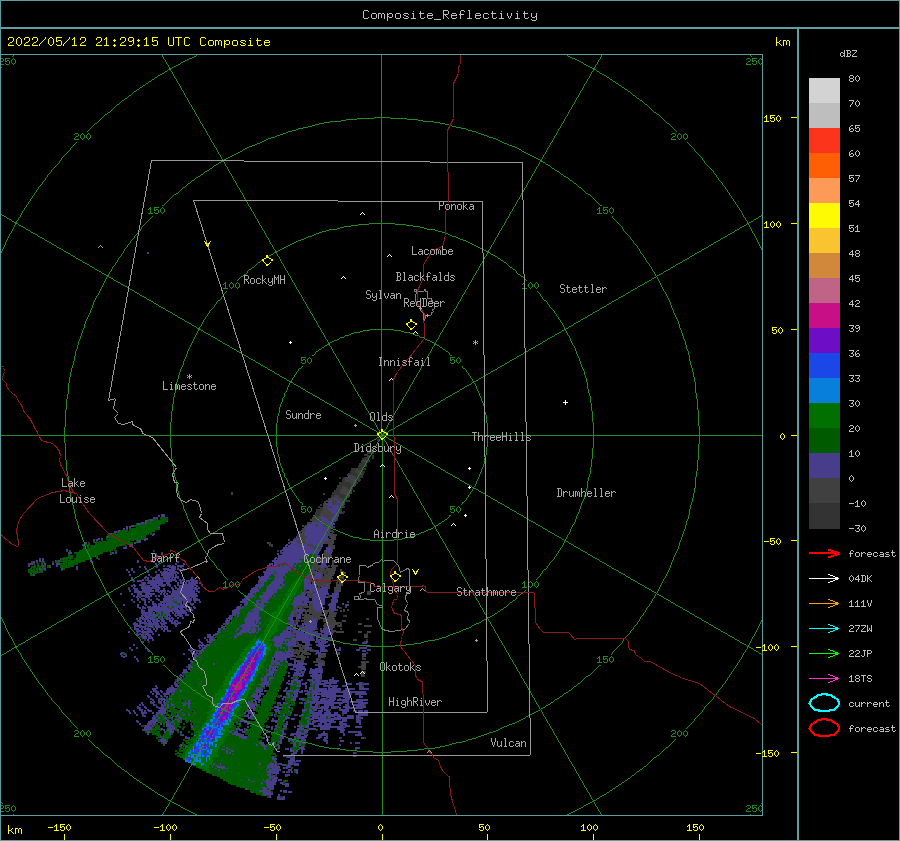Click the orange 111V arrow icon
The width and height of the screenshot is (900, 841).
click(824, 603)
